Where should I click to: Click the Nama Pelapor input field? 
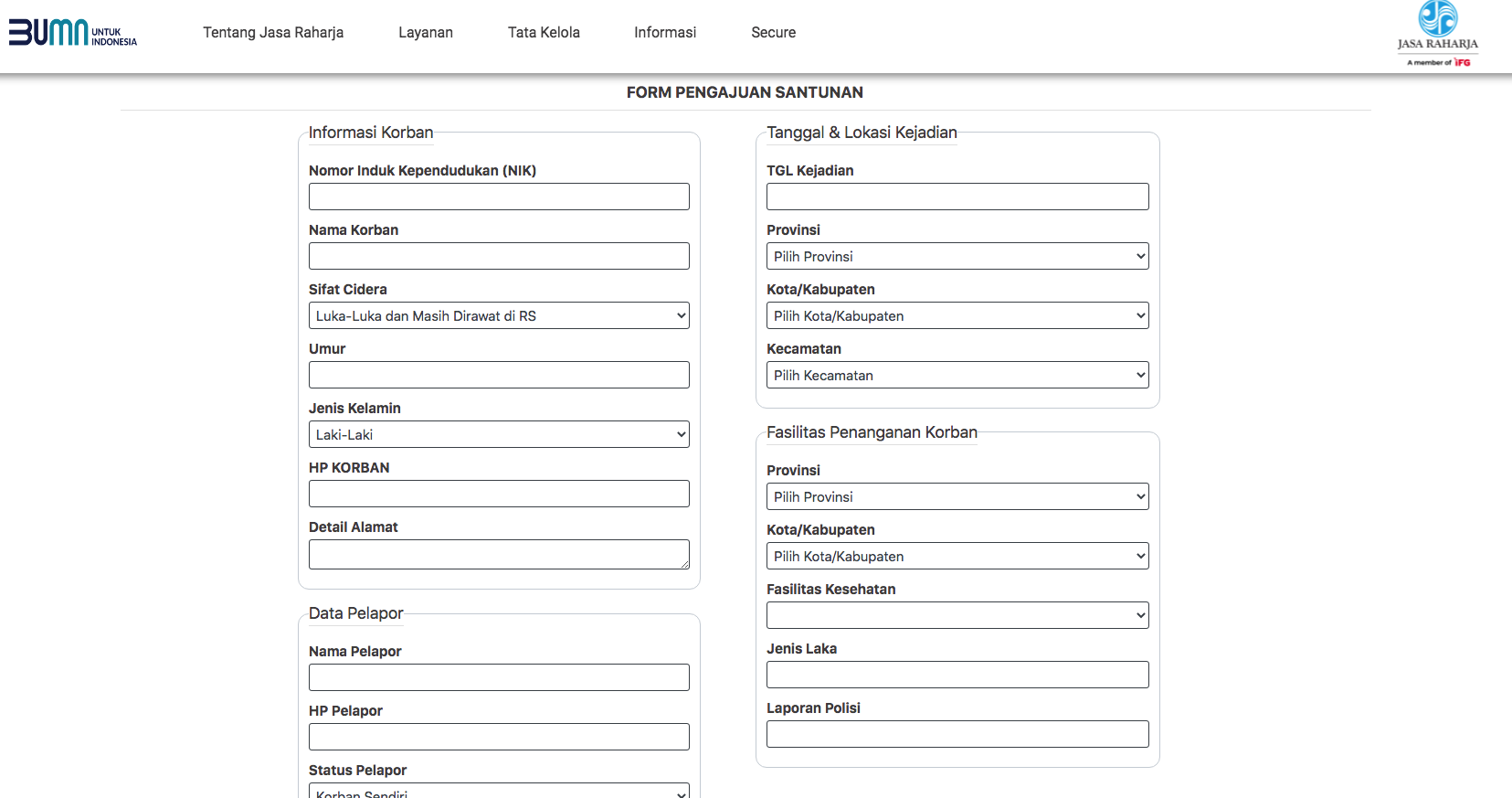click(499, 677)
